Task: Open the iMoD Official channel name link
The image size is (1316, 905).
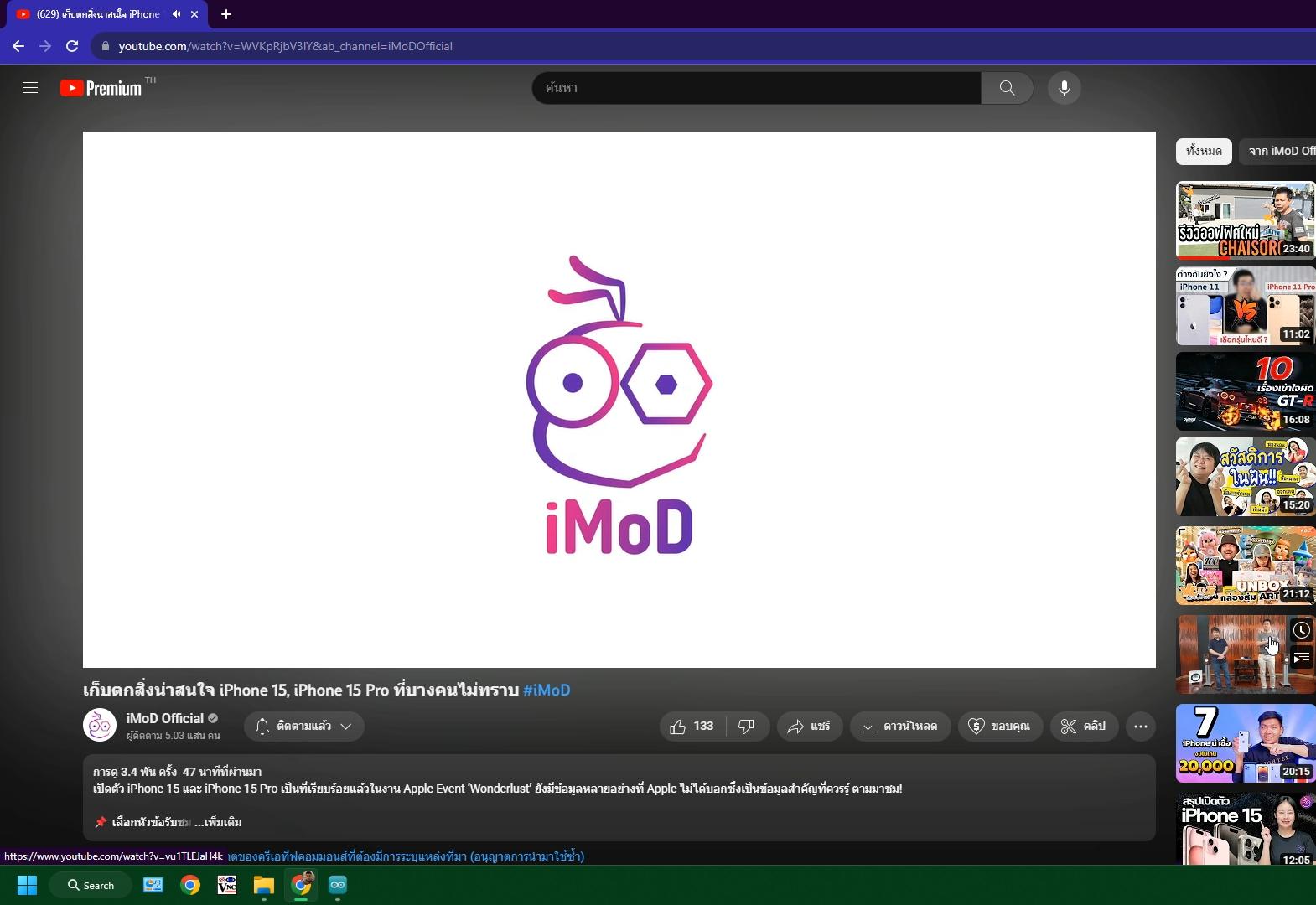Action: (x=165, y=718)
